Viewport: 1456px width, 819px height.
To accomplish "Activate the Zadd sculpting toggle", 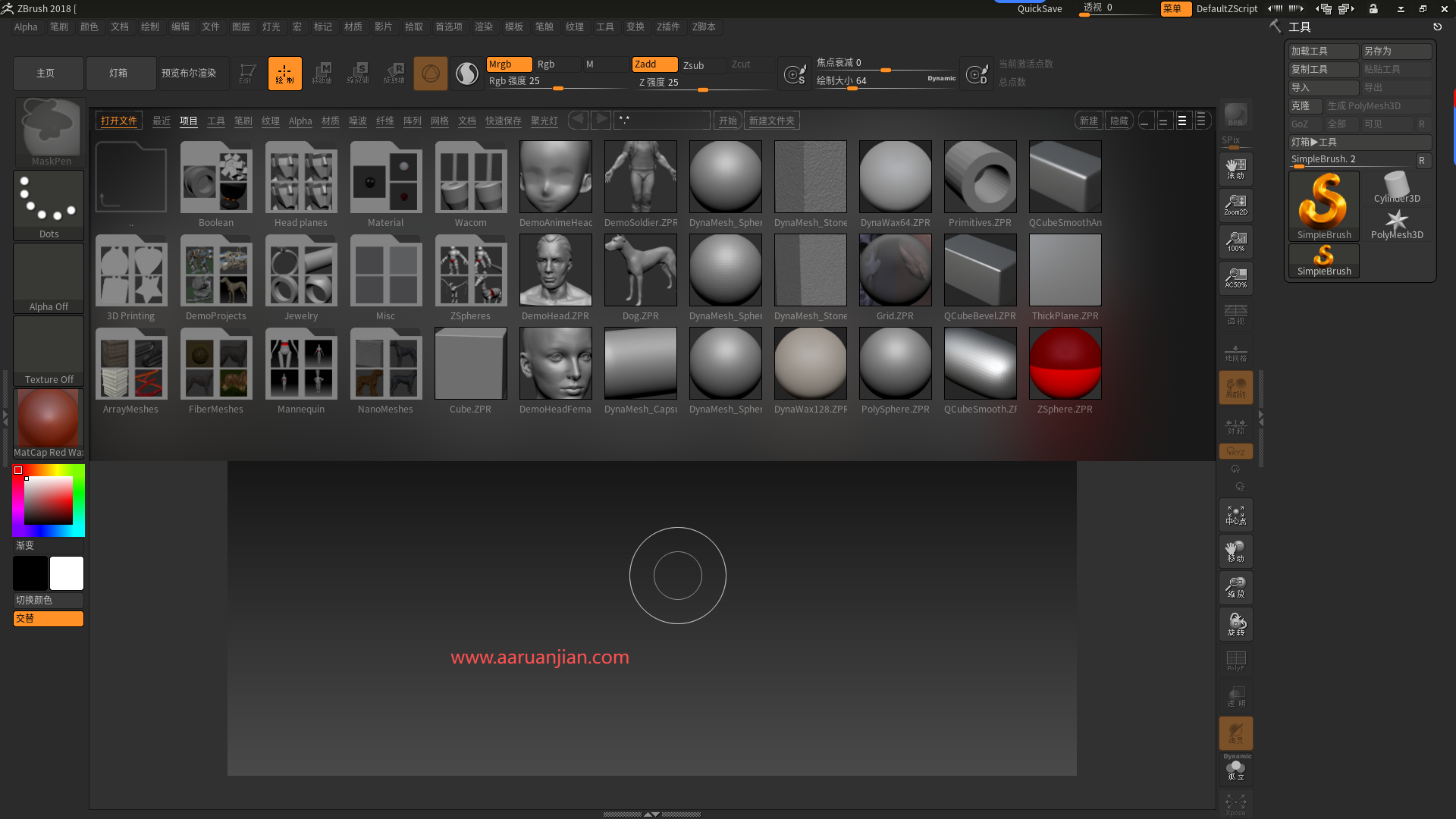I will tap(654, 64).
